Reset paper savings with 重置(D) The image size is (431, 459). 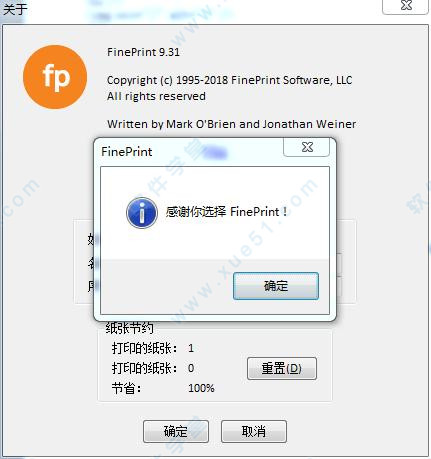tap(282, 368)
